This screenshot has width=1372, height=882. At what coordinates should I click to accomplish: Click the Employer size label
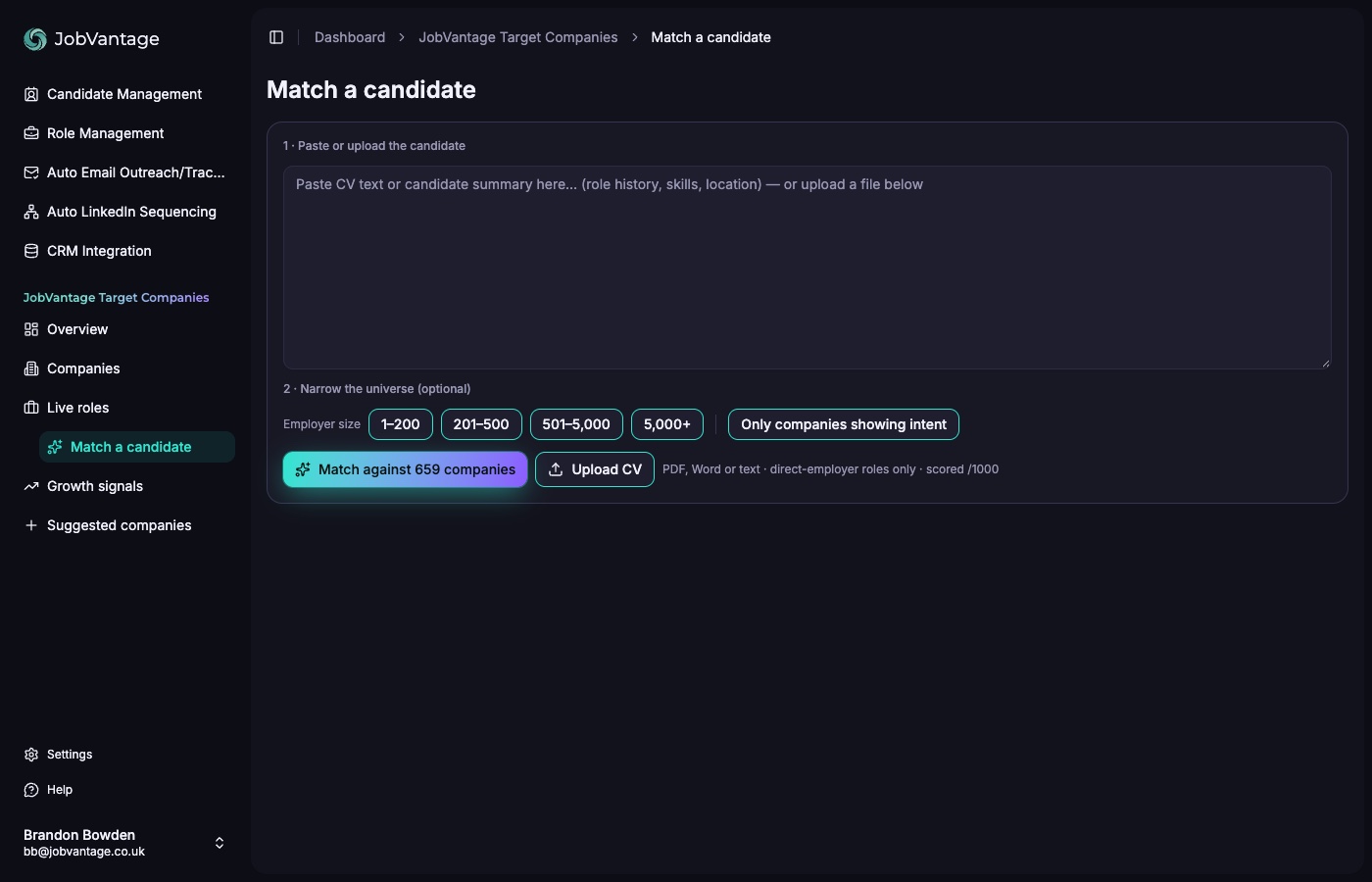322,424
